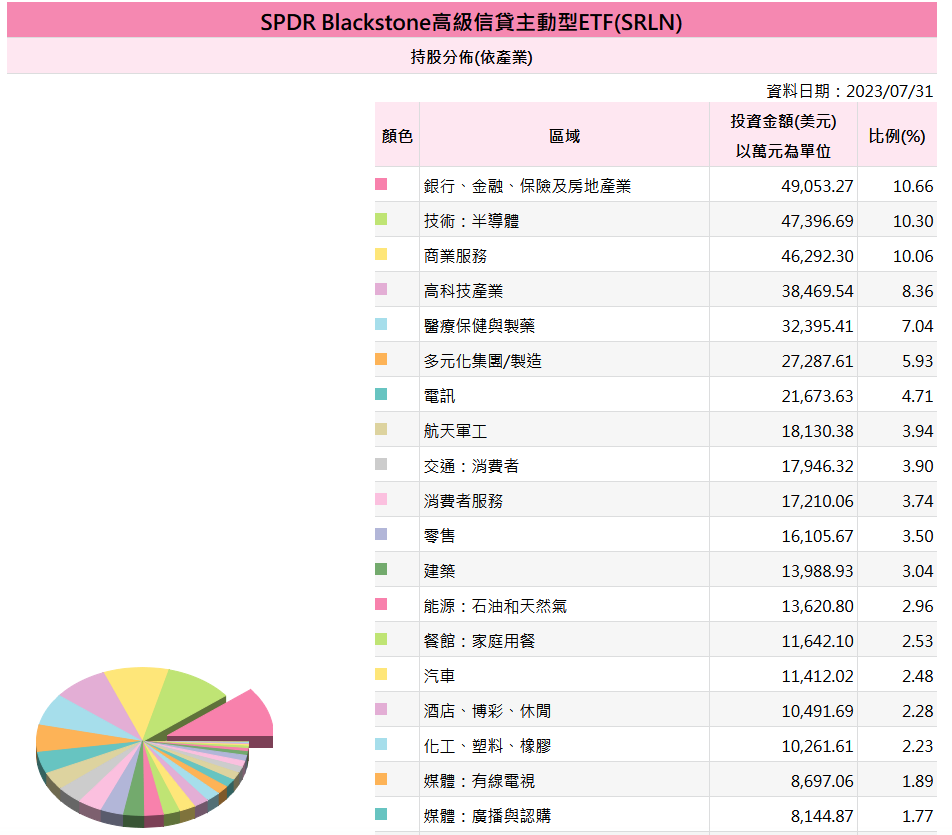Screen dimensions: 952x835
Task: Click the pink swatch beside 銀行、金融、保險及房地產業
Action: click(381, 185)
